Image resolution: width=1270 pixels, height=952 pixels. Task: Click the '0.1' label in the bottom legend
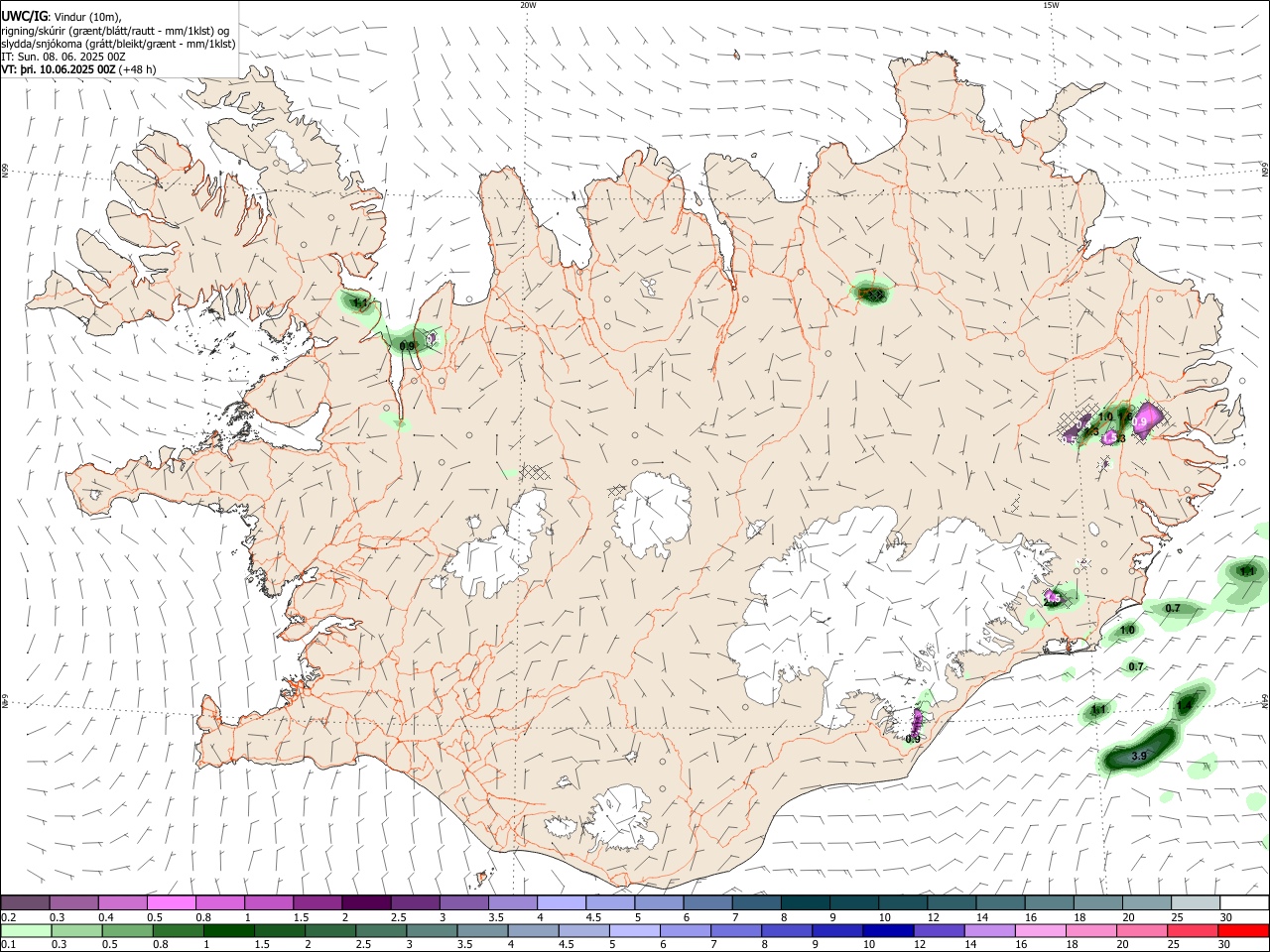(9, 945)
